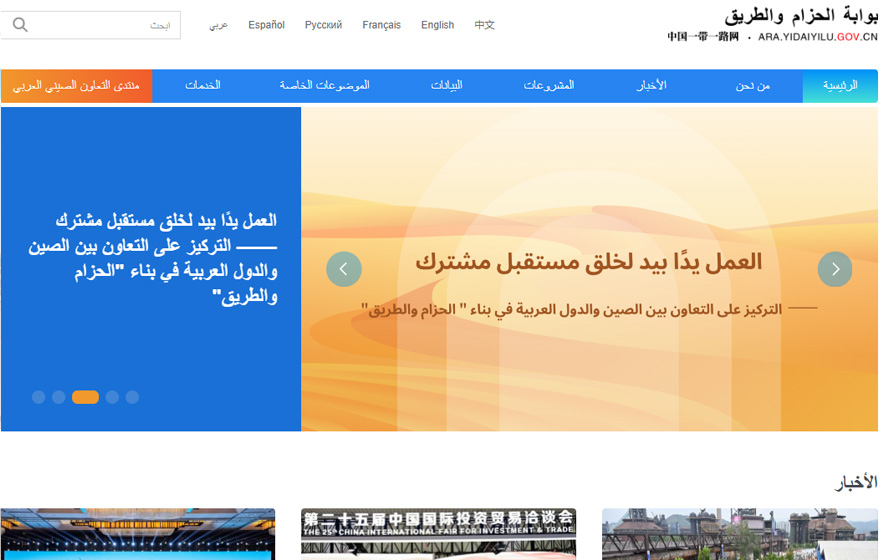The height and width of the screenshot is (560, 880).
Task: Open the الرئيسية home tab
Action: point(840,86)
